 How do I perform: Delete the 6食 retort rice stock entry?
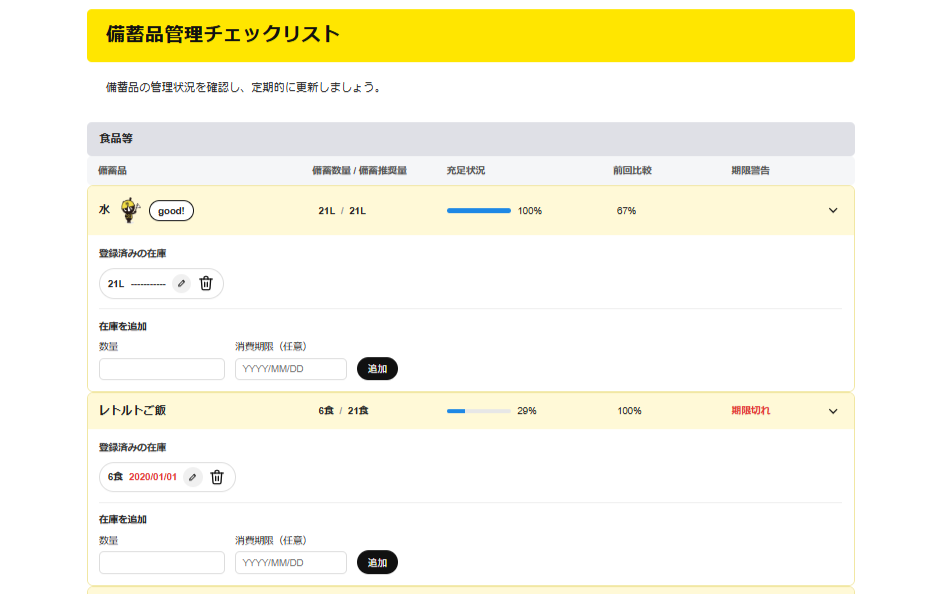(217, 477)
